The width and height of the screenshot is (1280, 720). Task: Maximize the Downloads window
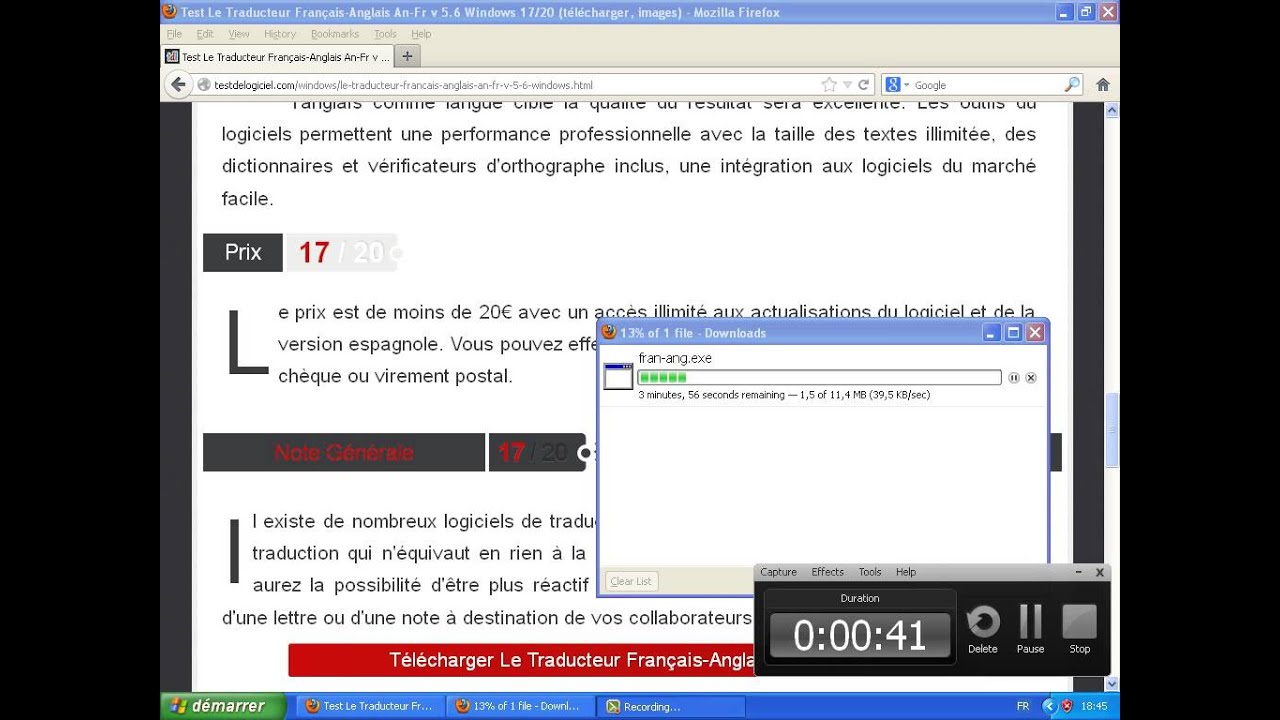tap(1013, 333)
